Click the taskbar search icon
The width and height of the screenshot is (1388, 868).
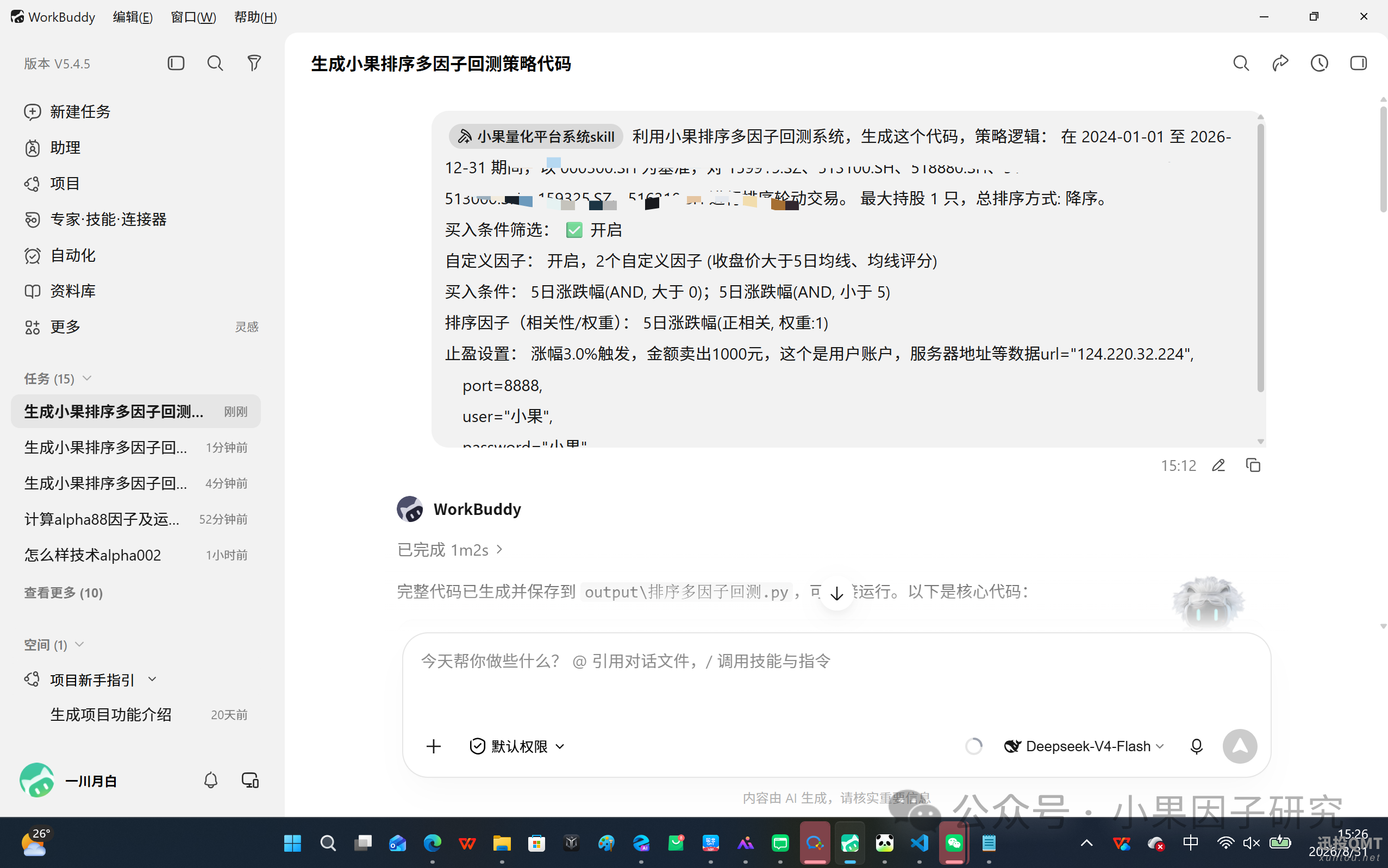[x=328, y=842]
